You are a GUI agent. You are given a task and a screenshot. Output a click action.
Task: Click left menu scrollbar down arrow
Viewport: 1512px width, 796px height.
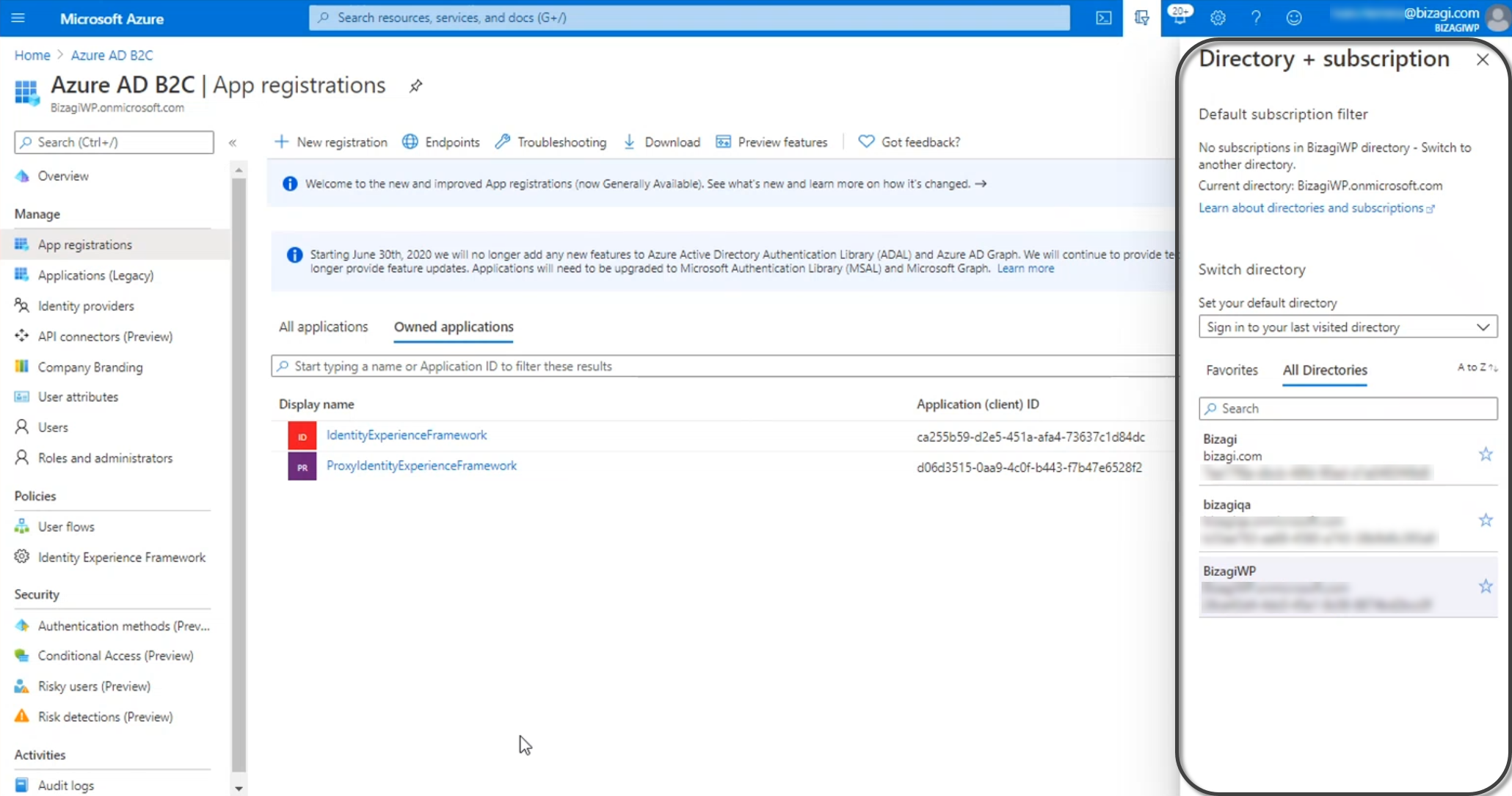click(x=239, y=789)
